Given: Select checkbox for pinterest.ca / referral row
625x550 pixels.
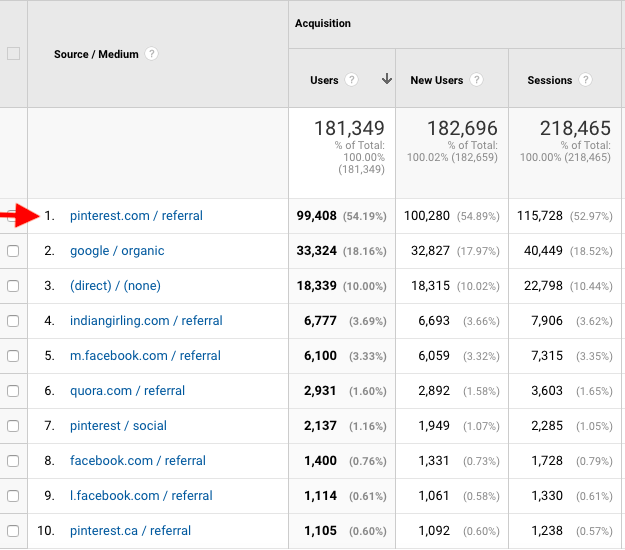Looking at the screenshot, I should pos(13,531).
